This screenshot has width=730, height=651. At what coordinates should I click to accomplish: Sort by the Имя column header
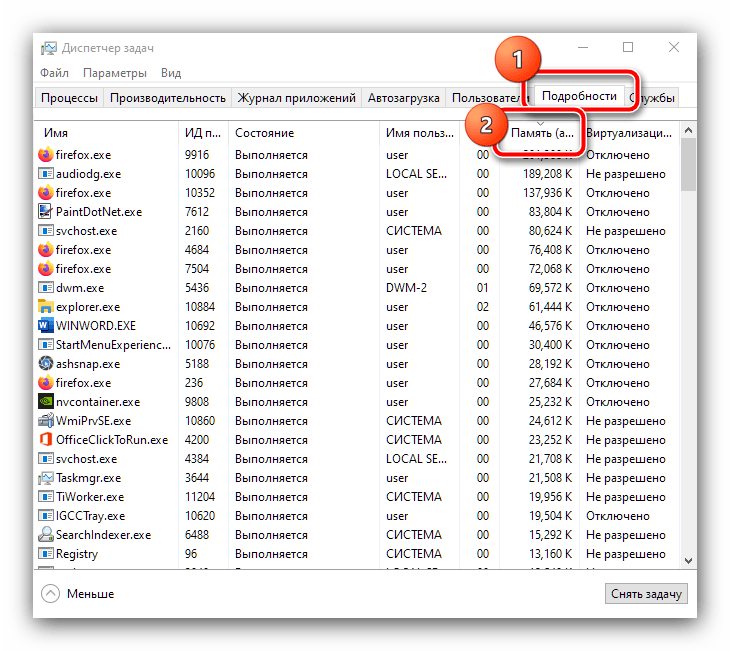coord(107,133)
